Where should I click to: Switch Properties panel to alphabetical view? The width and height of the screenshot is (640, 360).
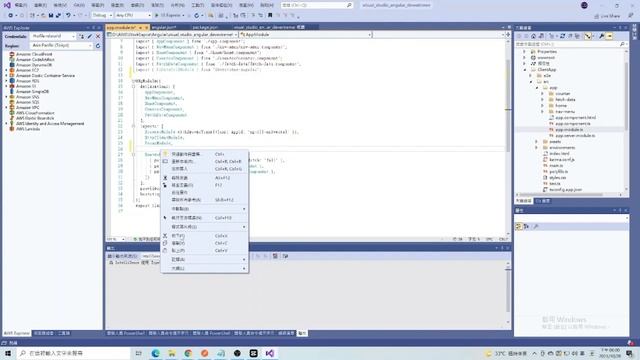[x=526, y=226]
